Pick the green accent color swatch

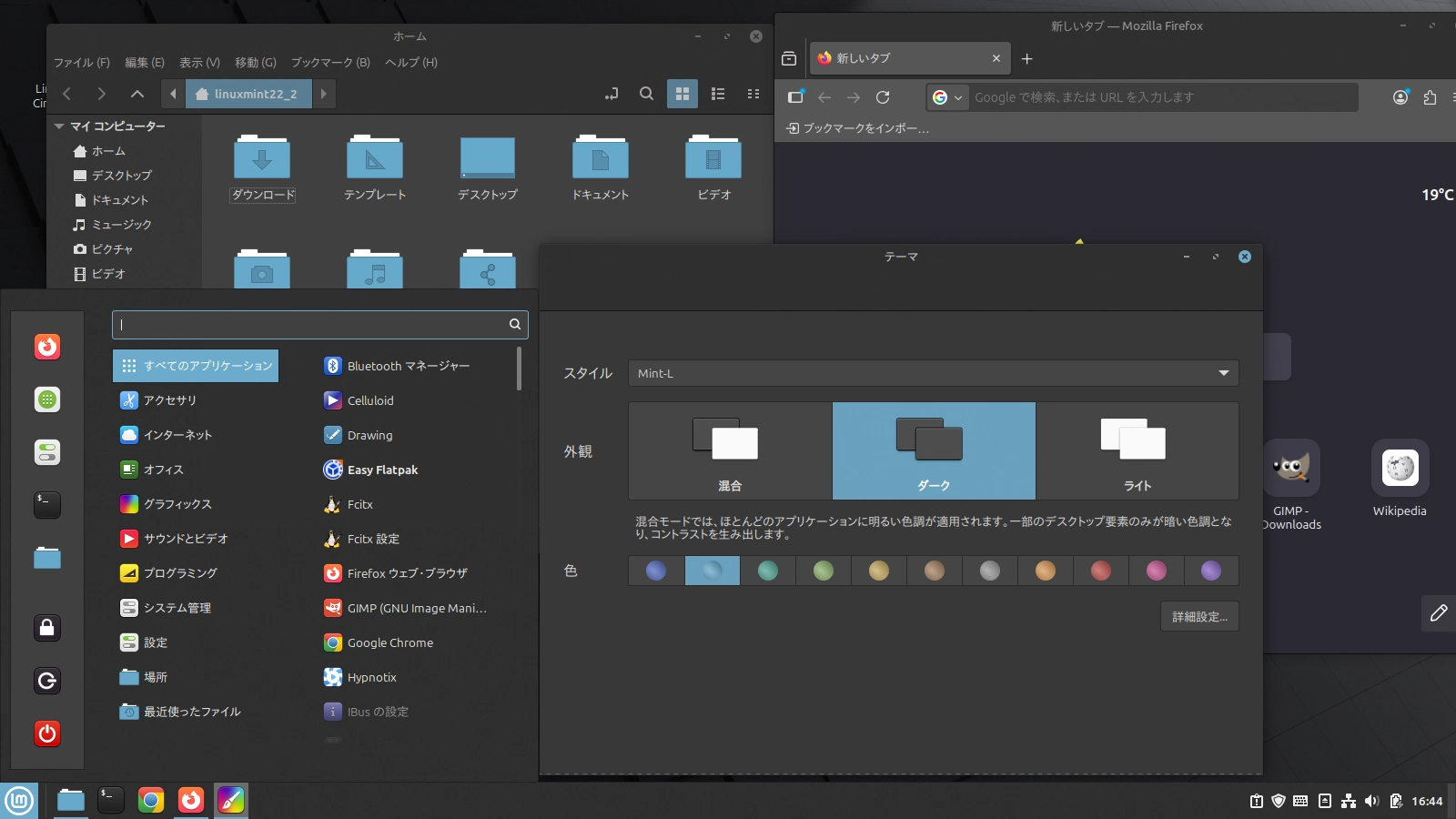824,571
